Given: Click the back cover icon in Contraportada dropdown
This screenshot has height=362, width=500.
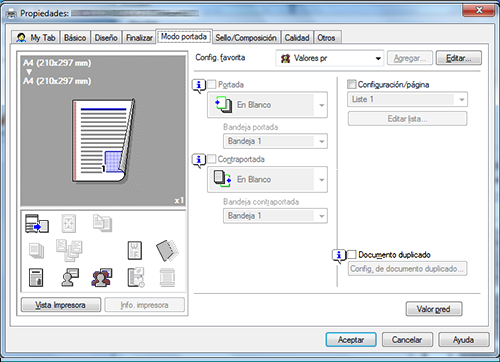Looking at the screenshot, I should click(x=223, y=179).
